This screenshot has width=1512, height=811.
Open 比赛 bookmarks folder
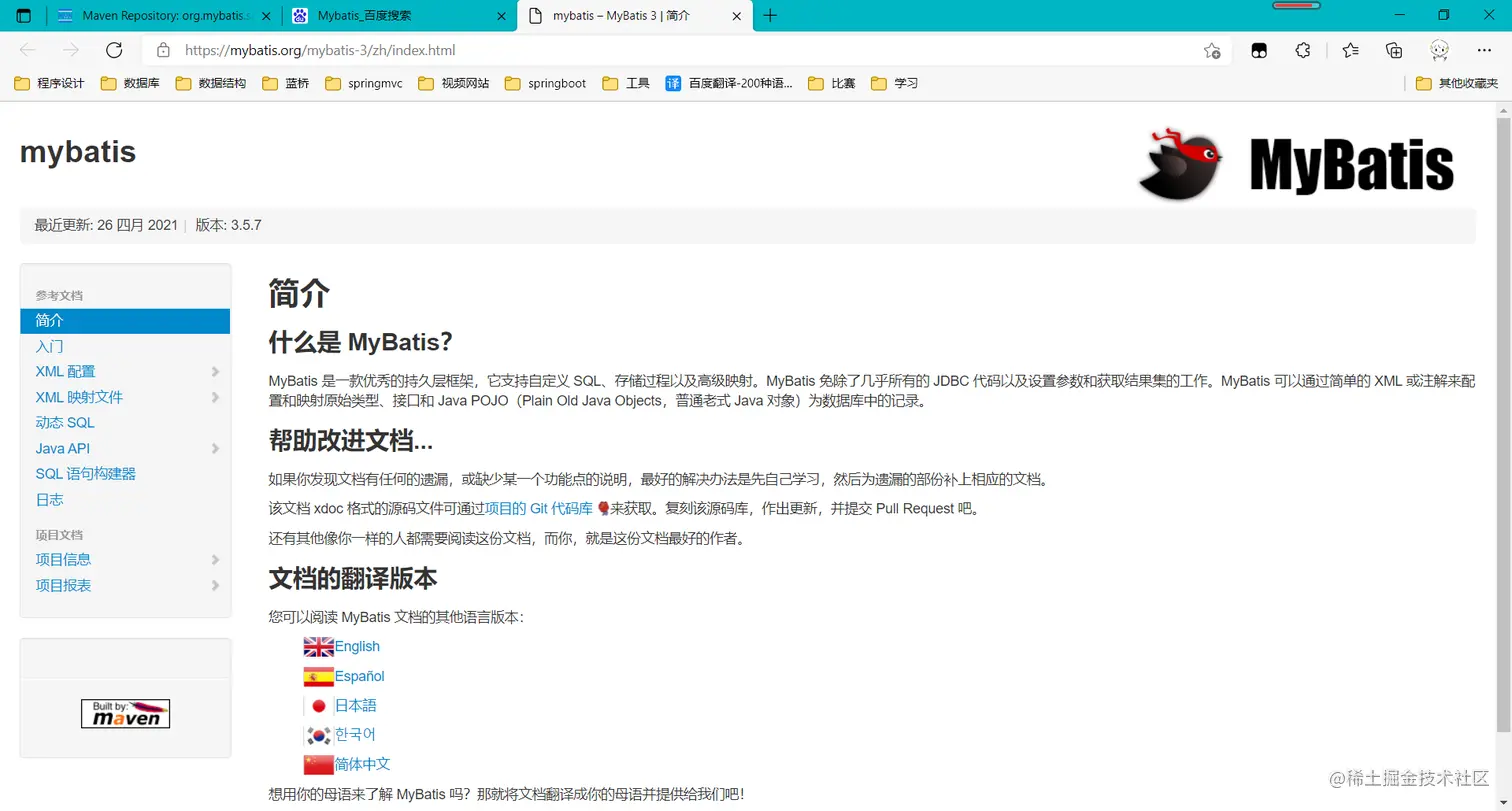pos(832,83)
